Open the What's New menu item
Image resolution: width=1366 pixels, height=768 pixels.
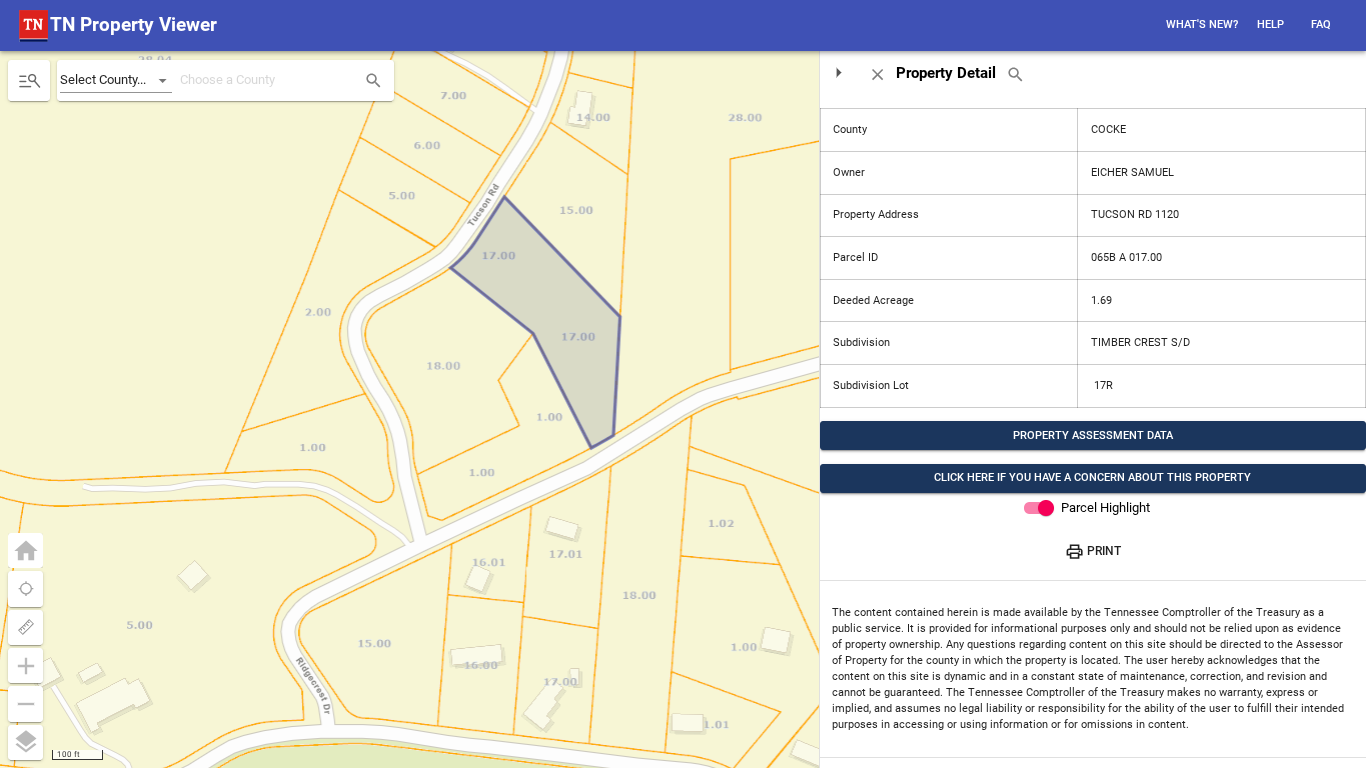coord(1201,25)
